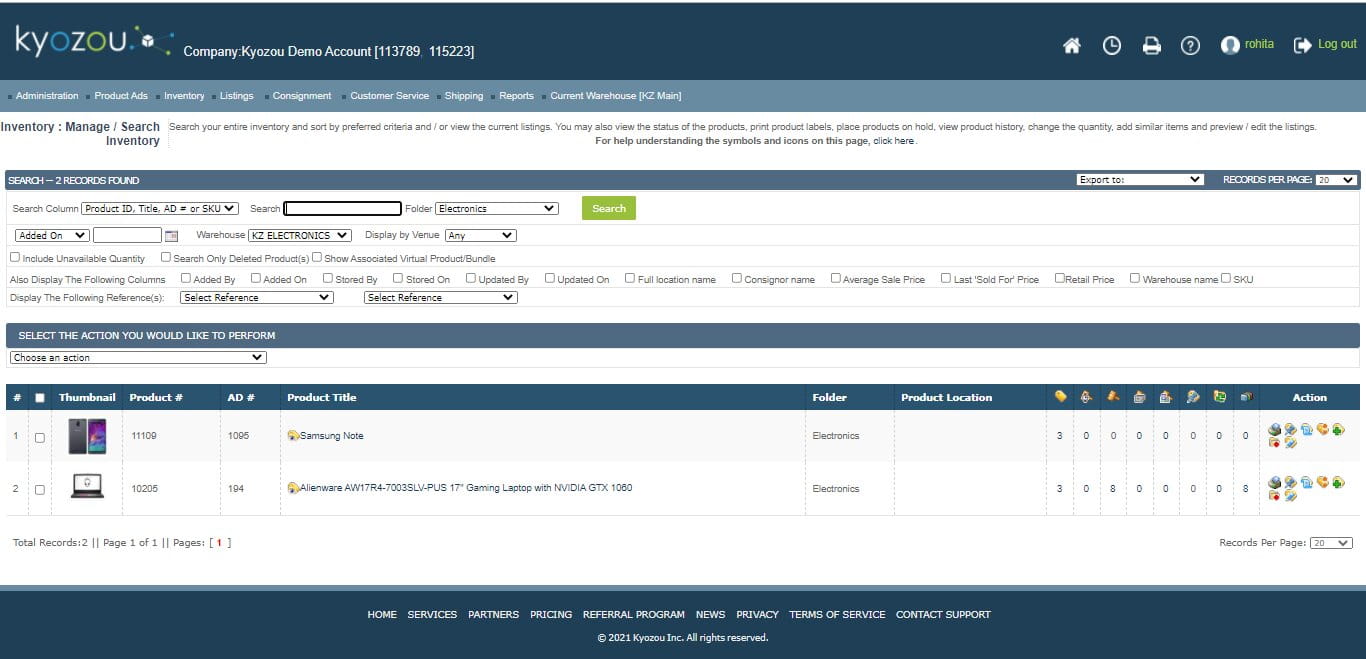Open the Warehouse KZ ELECTRONICS dropdown
This screenshot has width=1366, height=659.
click(x=300, y=235)
